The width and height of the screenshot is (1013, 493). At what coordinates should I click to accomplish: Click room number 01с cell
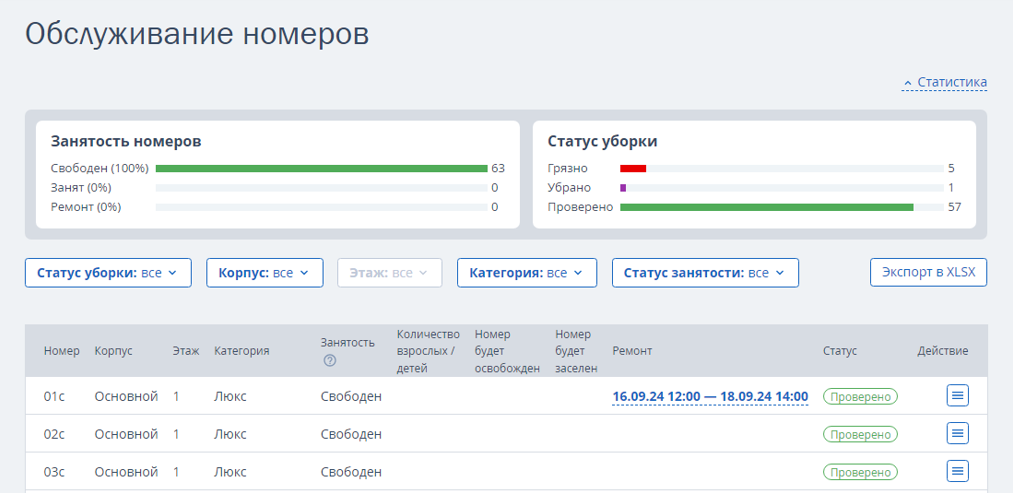pyautogui.click(x=54, y=396)
